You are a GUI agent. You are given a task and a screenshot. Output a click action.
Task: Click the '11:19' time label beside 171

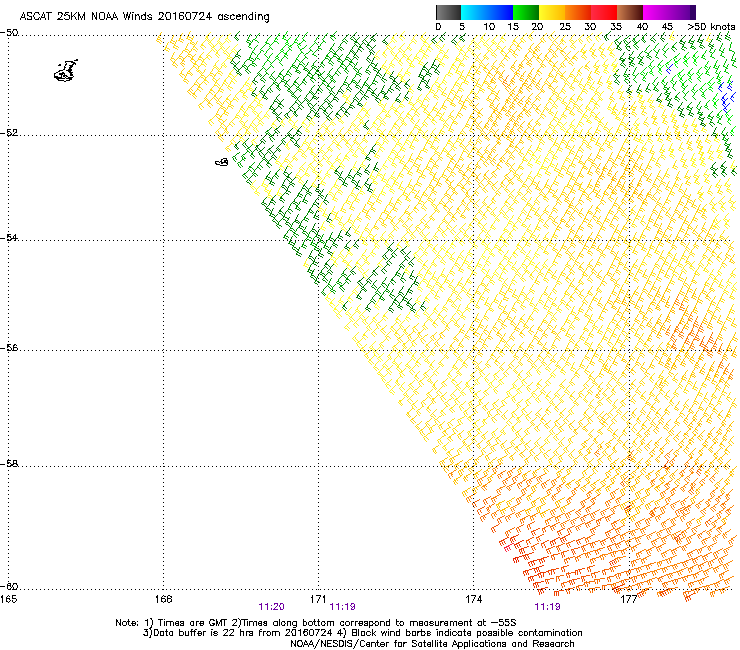[343, 607]
